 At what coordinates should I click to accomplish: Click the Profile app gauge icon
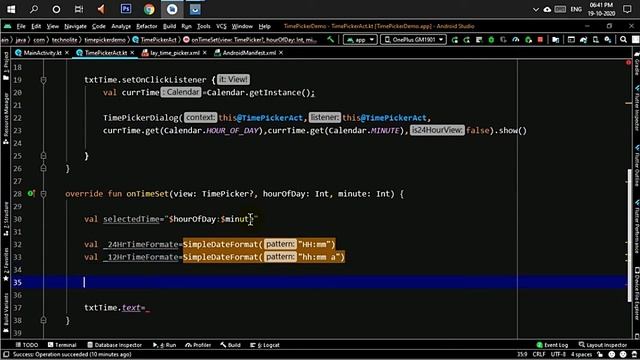click(x=516, y=40)
